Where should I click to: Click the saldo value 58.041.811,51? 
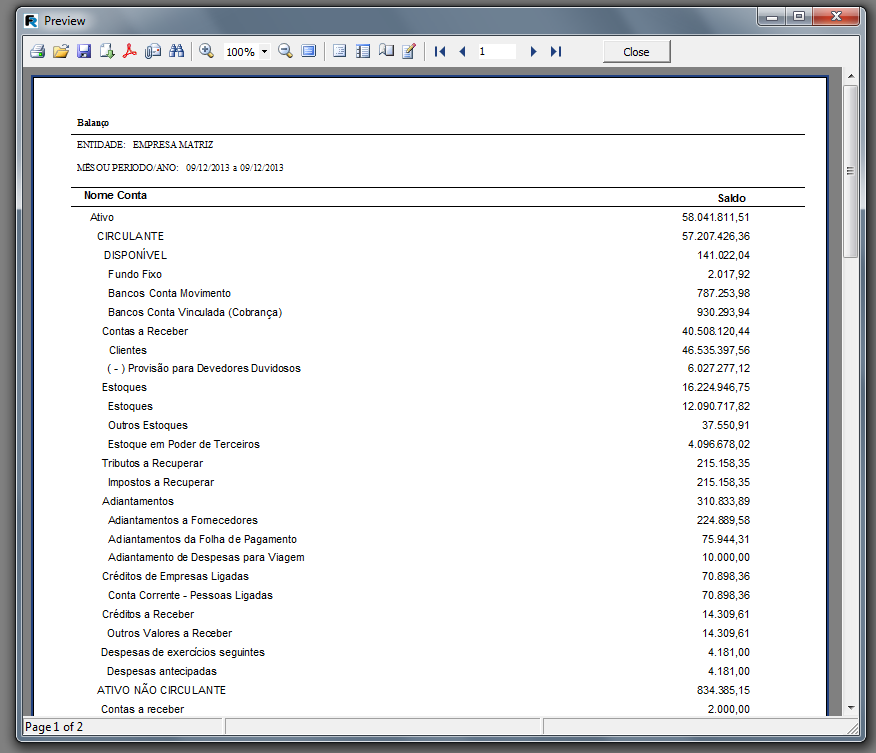716,217
